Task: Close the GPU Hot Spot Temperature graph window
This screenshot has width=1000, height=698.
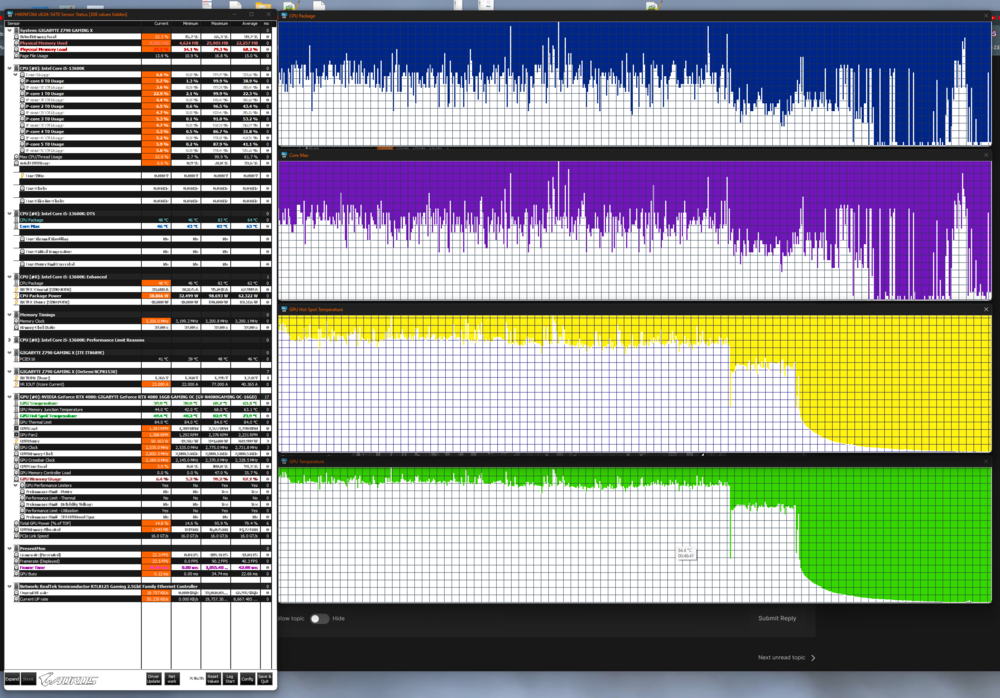Action: 986,309
